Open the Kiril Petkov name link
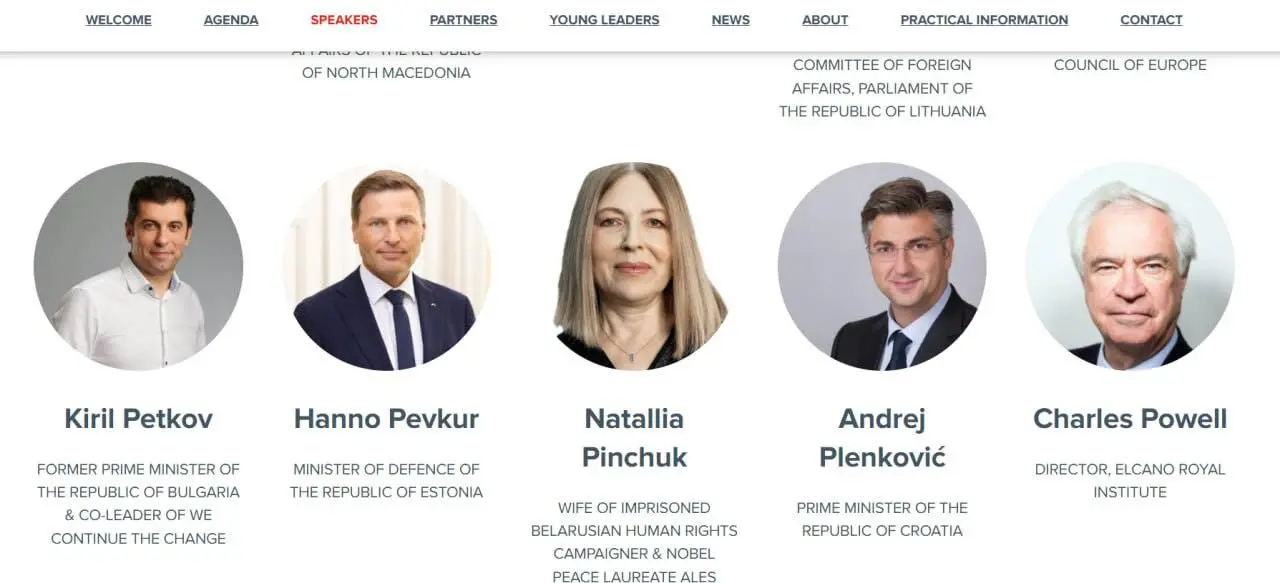 click(x=138, y=418)
